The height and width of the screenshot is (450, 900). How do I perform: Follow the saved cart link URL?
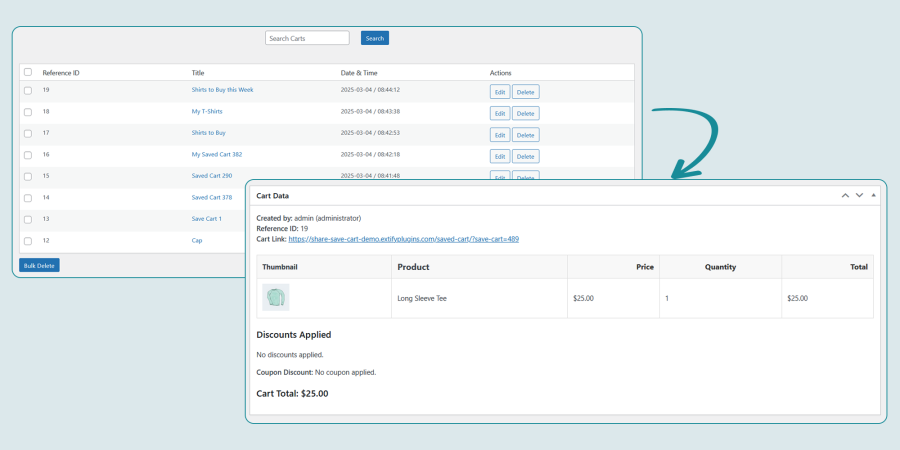403,239
